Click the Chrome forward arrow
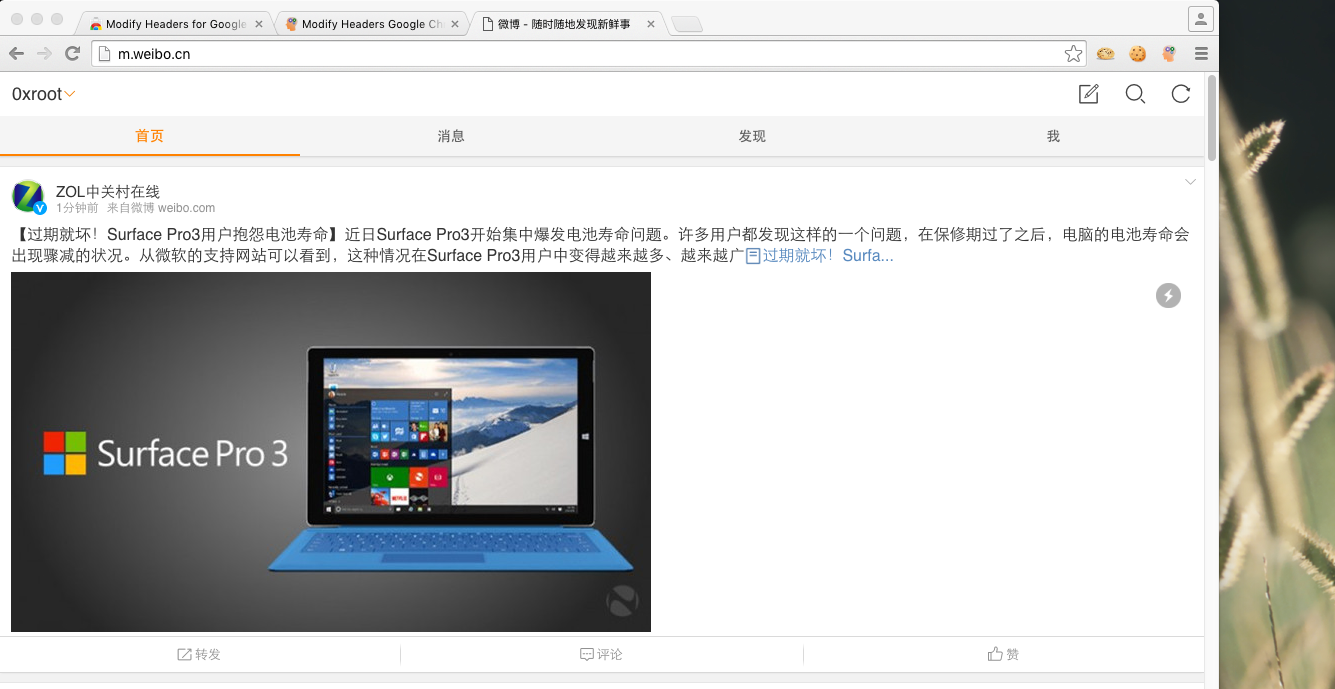Viewport: 1335px width, 689px height. coord(44,54)
